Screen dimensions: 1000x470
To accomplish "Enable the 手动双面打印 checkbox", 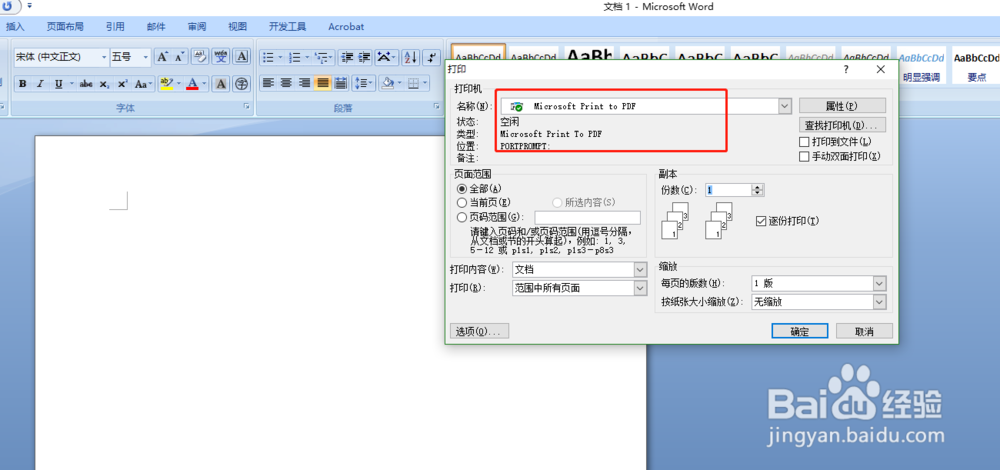I will click(x=804, y=156).
